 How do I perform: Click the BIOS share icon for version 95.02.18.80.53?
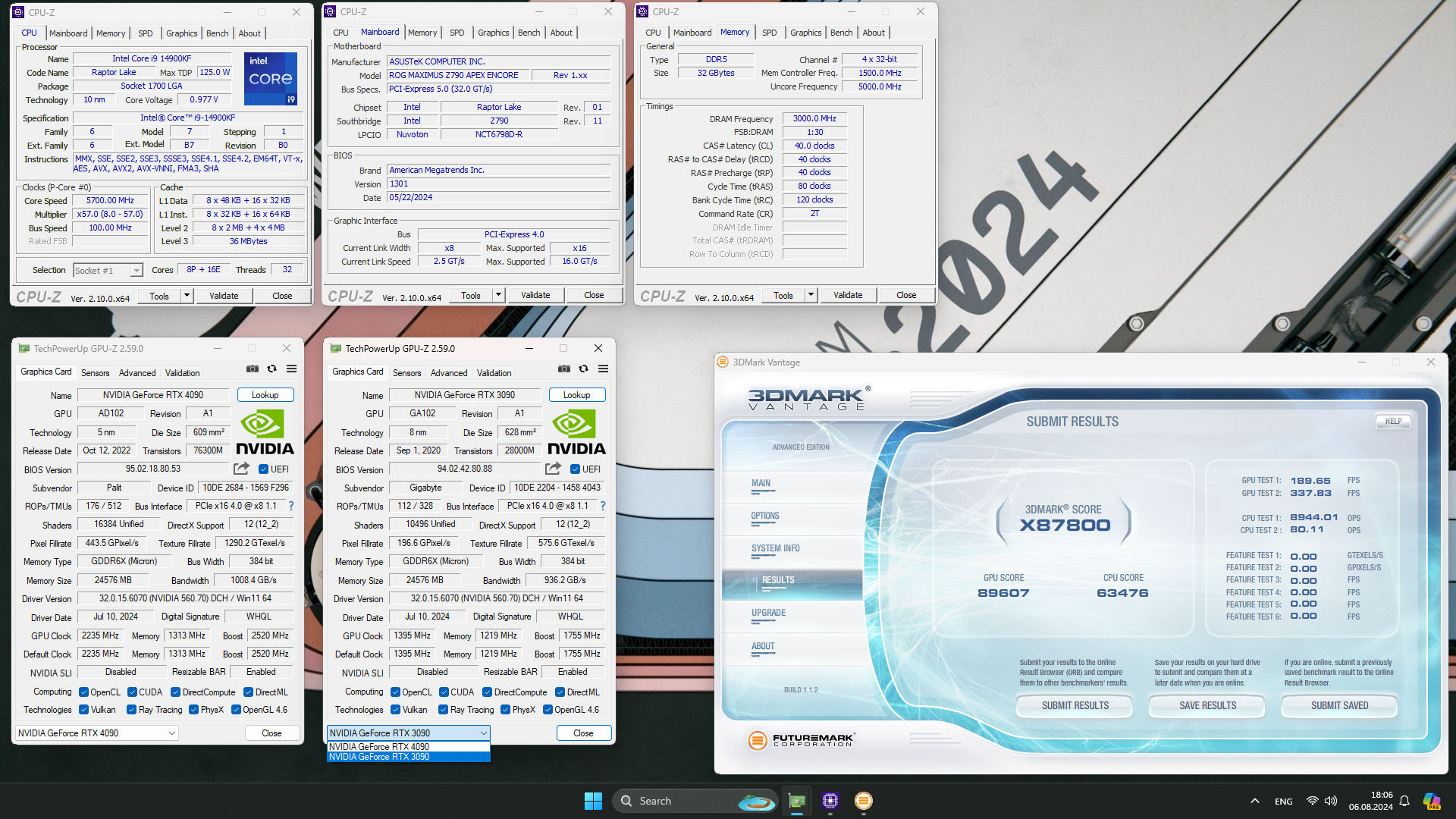pyautogui.click(x=241, y=469)
